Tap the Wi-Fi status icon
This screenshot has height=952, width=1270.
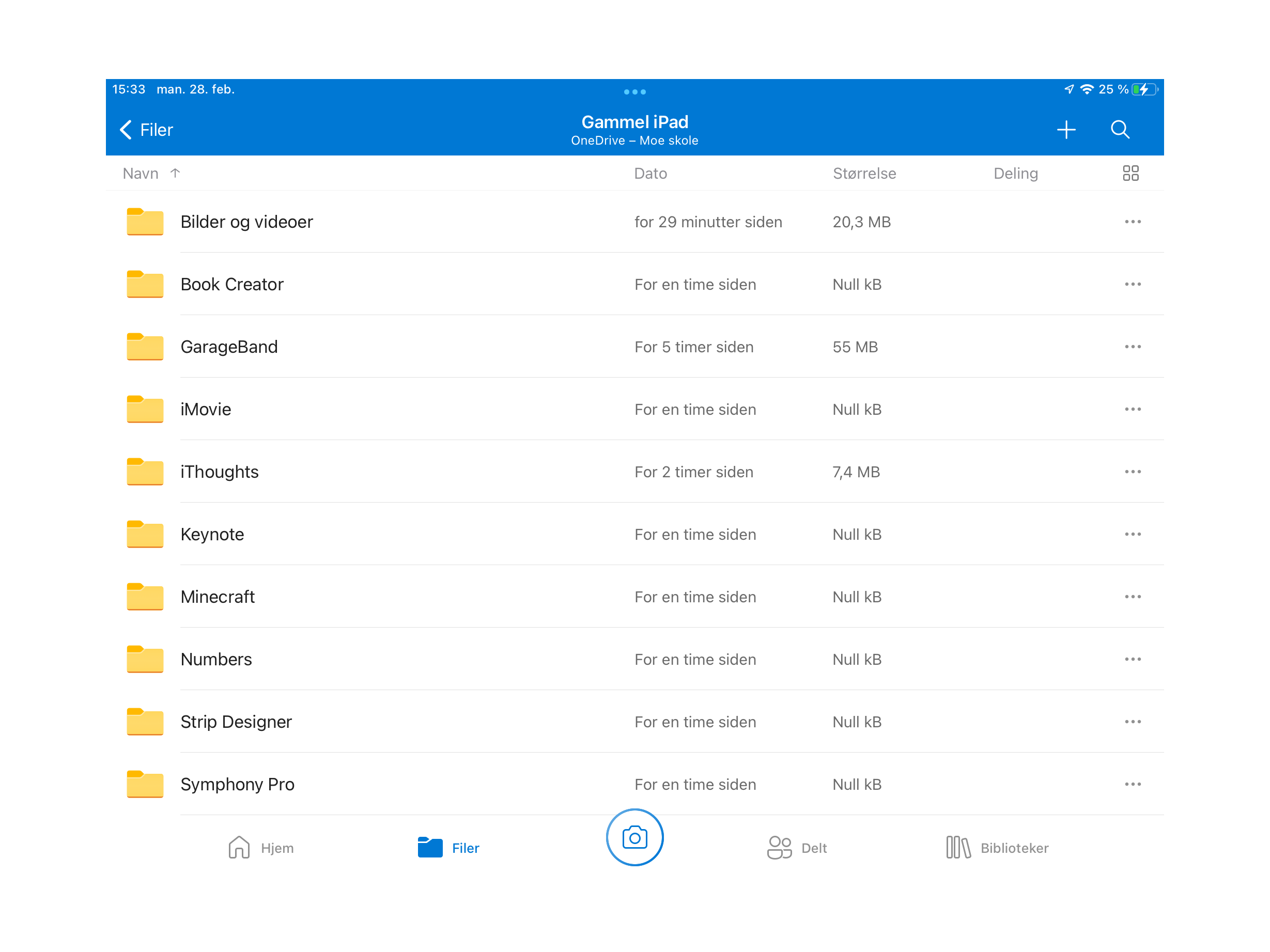coord(1087,89)
